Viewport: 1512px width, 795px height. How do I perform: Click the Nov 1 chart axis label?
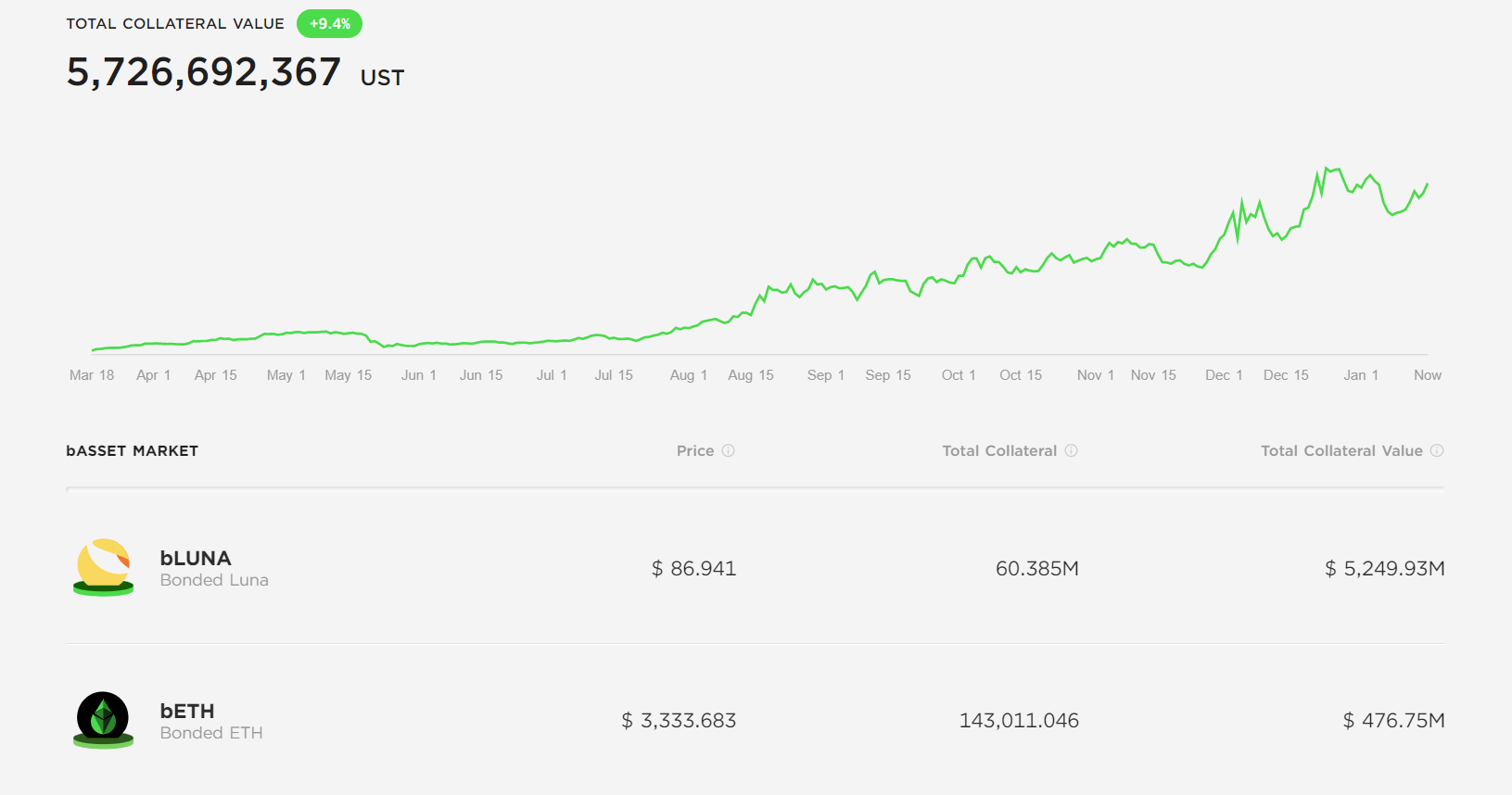(1096, 375)
